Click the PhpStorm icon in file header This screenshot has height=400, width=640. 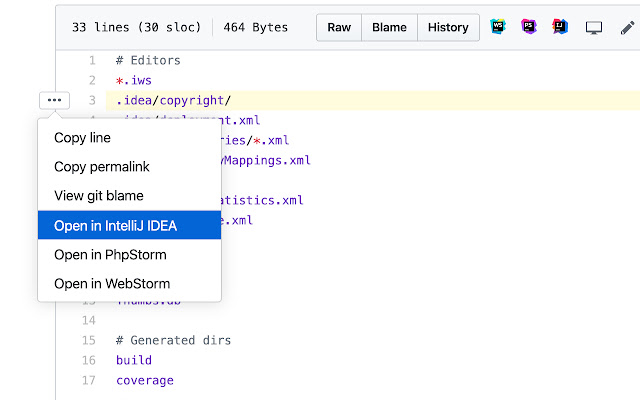pos(529,28)
